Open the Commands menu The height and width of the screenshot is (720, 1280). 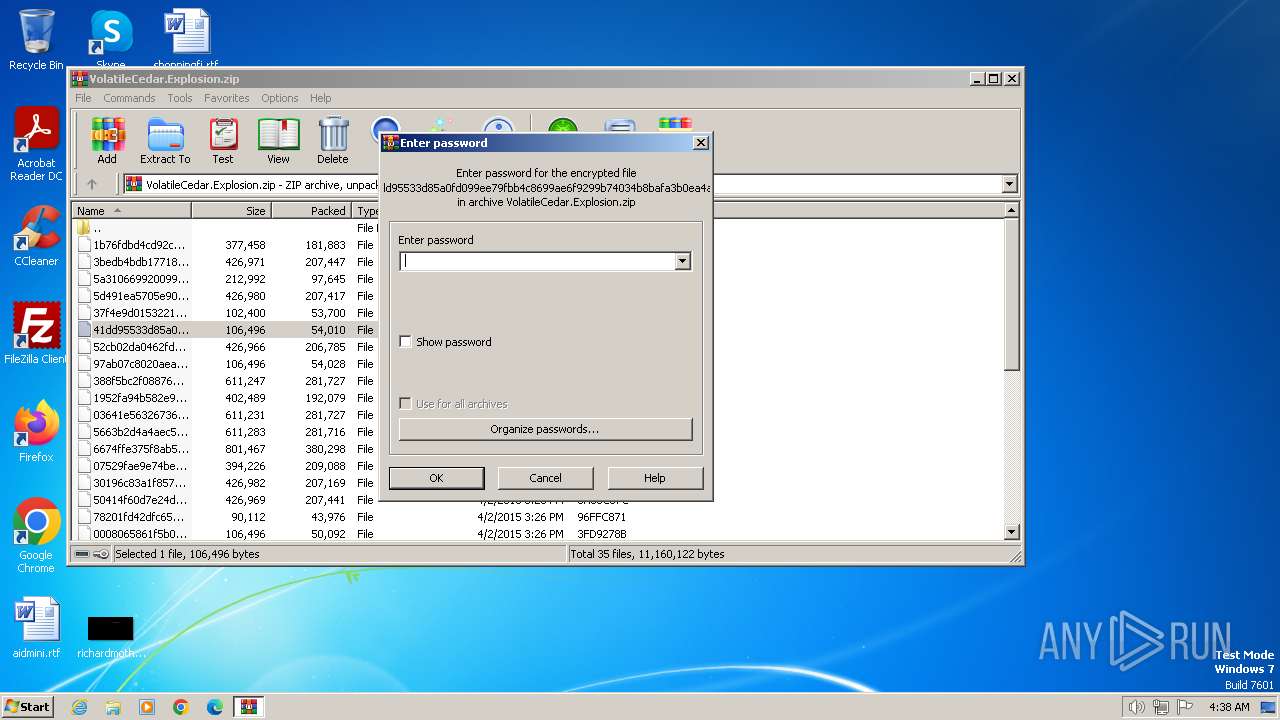[x=129, y=98]
